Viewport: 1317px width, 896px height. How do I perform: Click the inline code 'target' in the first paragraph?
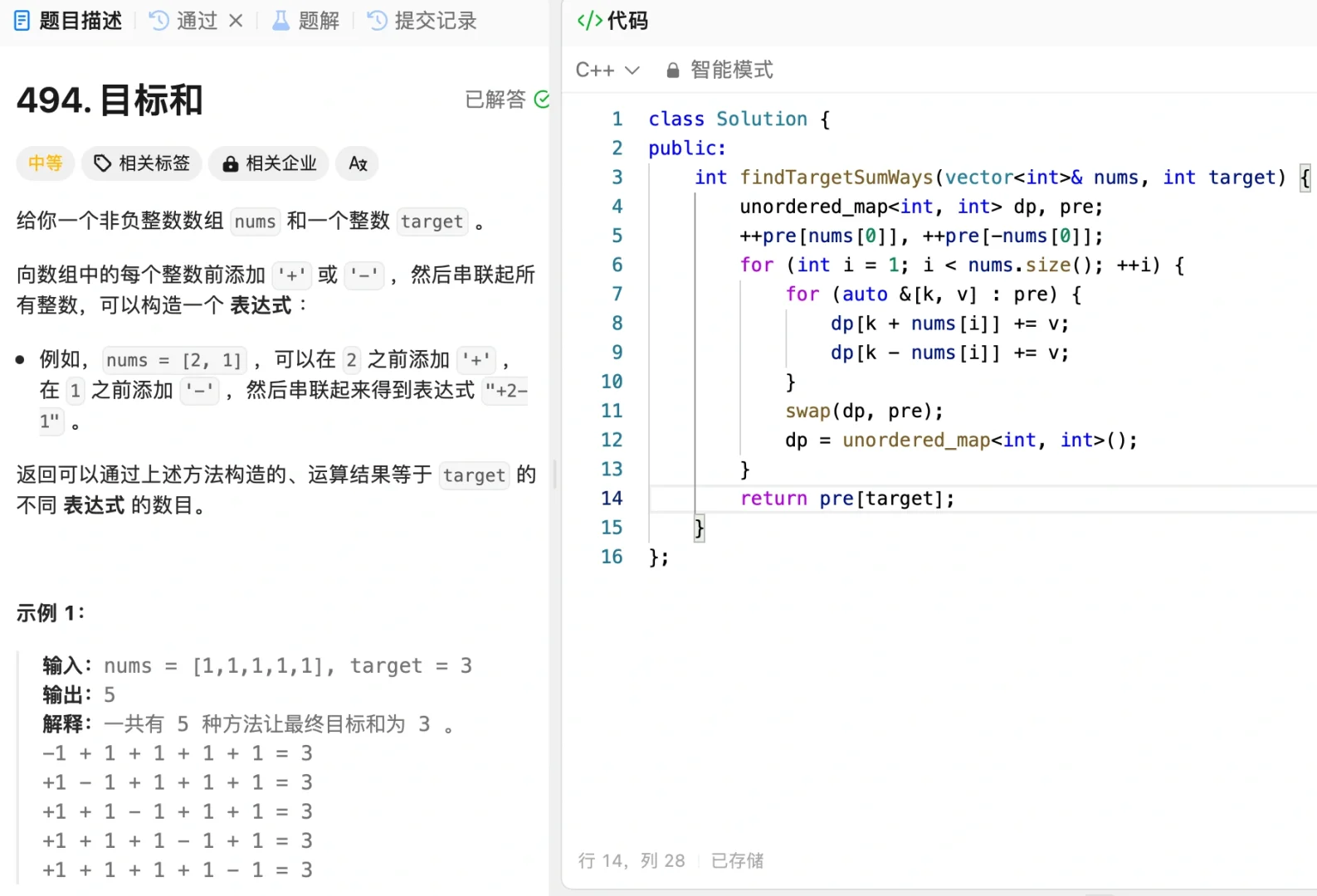pyautogui.click(x=432, y=222)
